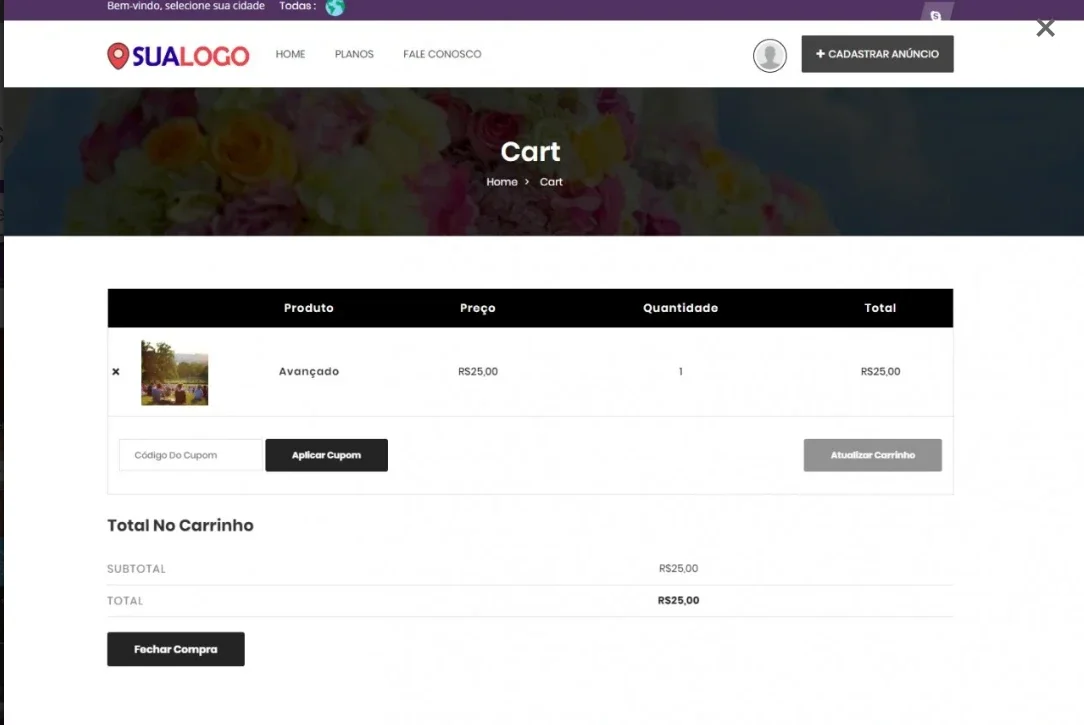Image resolution: width=1084 pixels, height=725 pixels.
Task: Click the Todas city label
Action: [297, 6]
